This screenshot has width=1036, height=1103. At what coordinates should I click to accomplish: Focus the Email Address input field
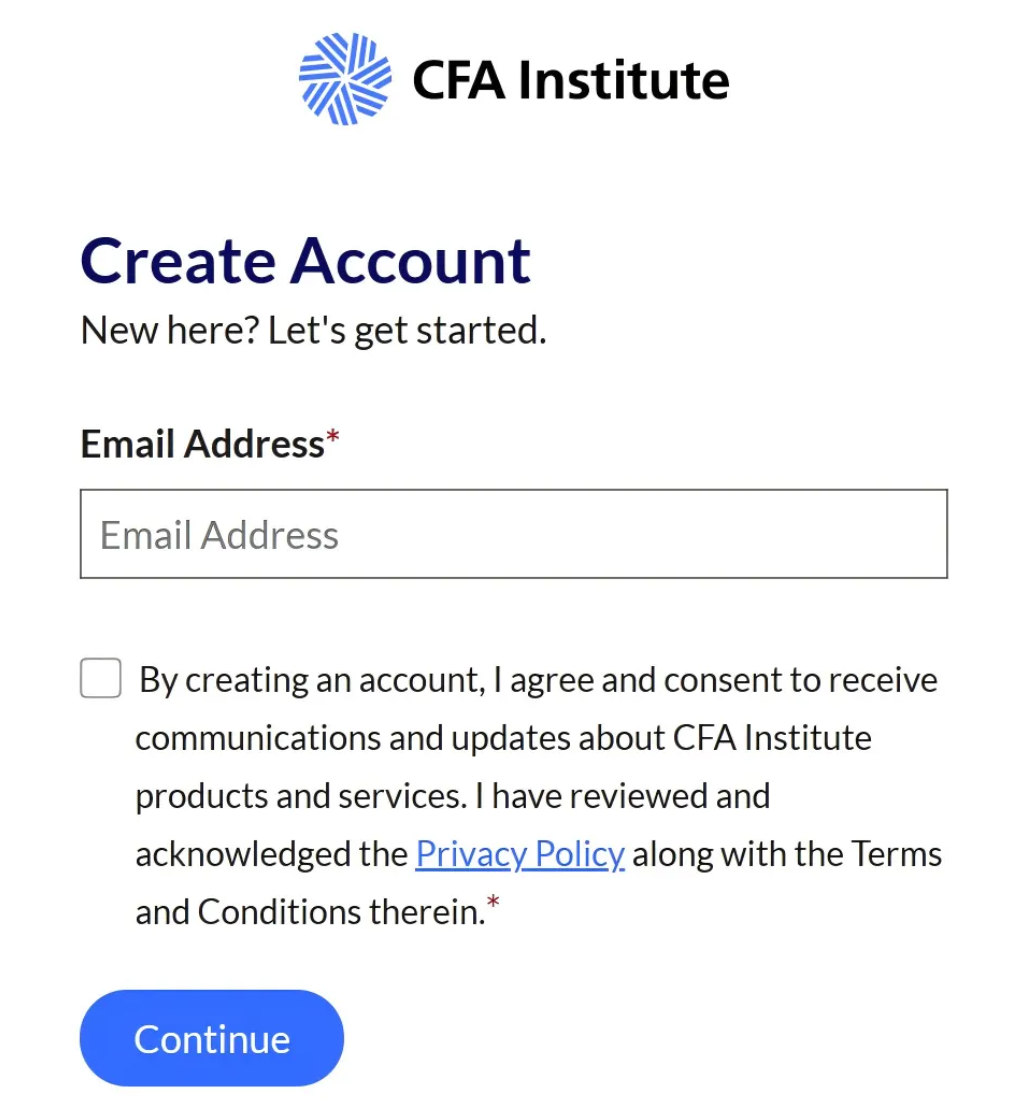[x=513, y=534]
